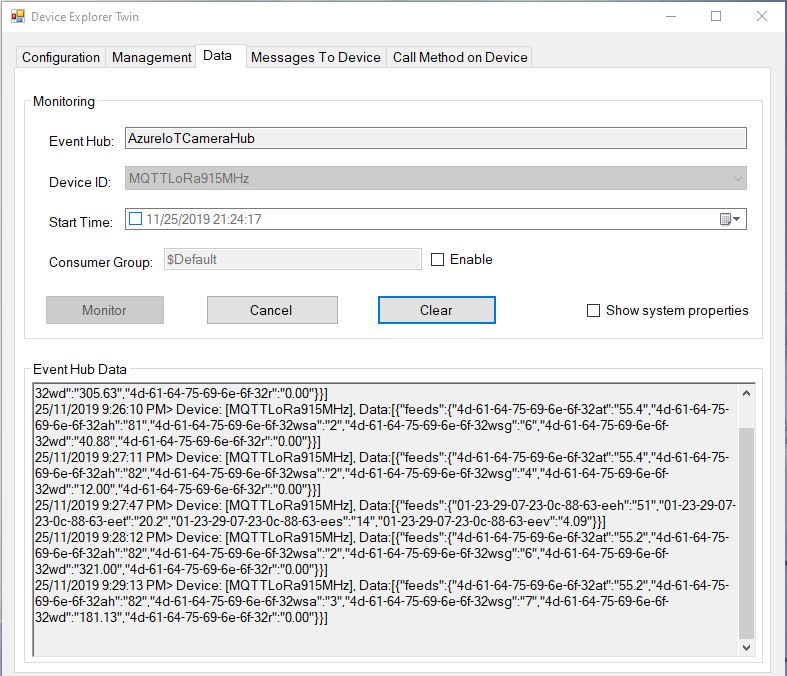This screenshot has width=787, height=676.
Task: Clear the event hub data output
Action: tap(436, 310)
